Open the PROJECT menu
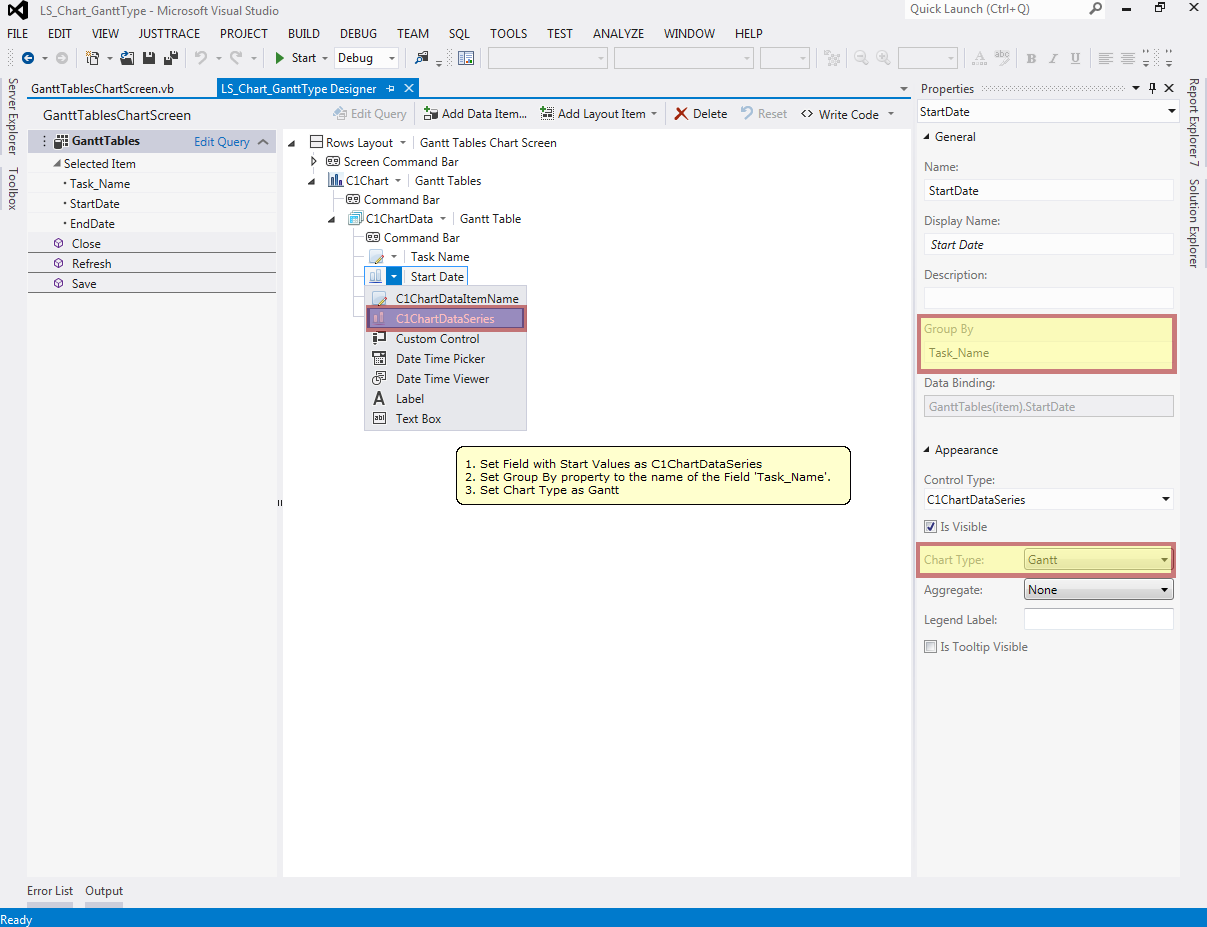The height and width of the screenshot is (927, 1207). click(244, 33)
